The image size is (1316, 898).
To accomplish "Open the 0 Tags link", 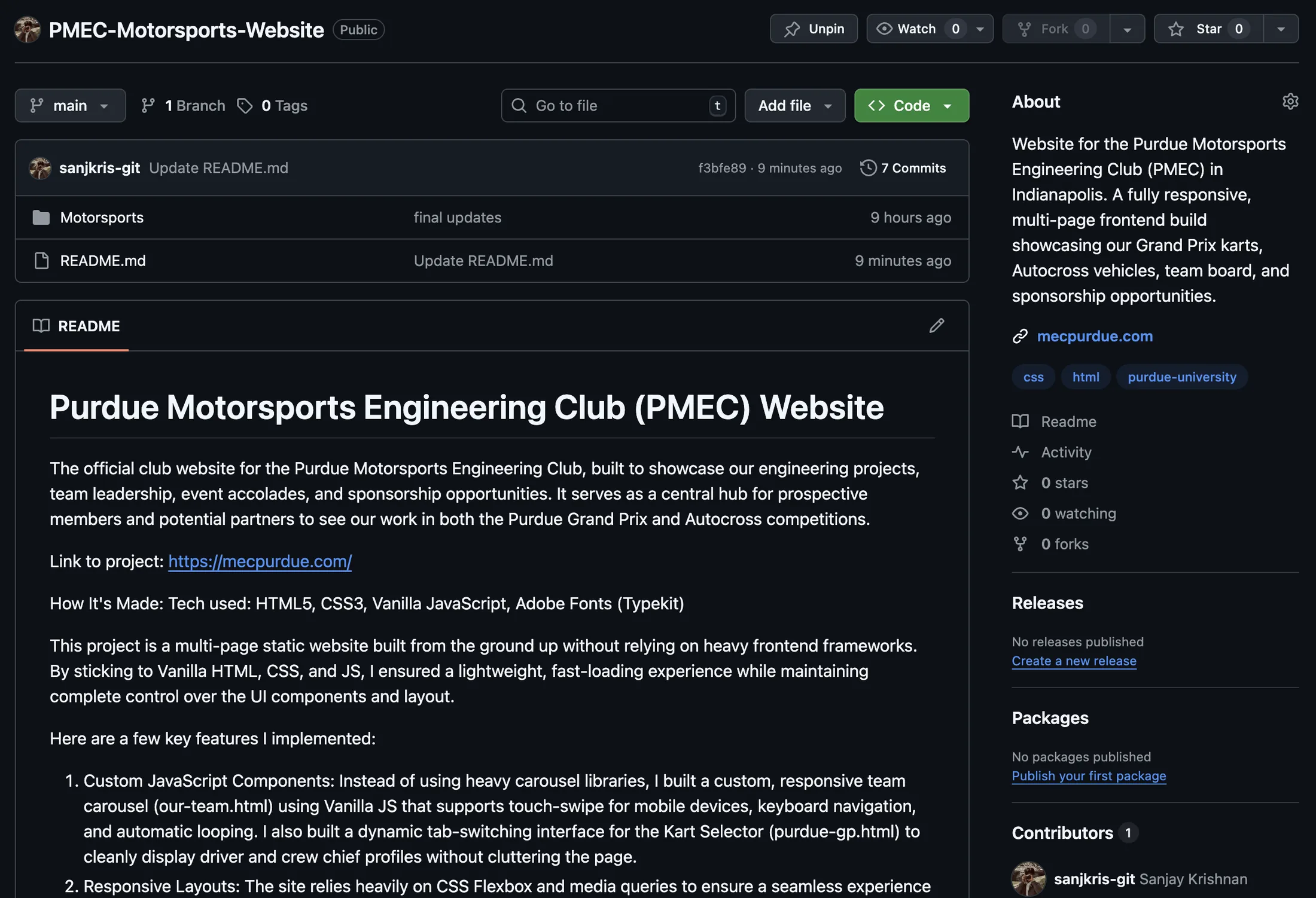I will pos(272,106).
